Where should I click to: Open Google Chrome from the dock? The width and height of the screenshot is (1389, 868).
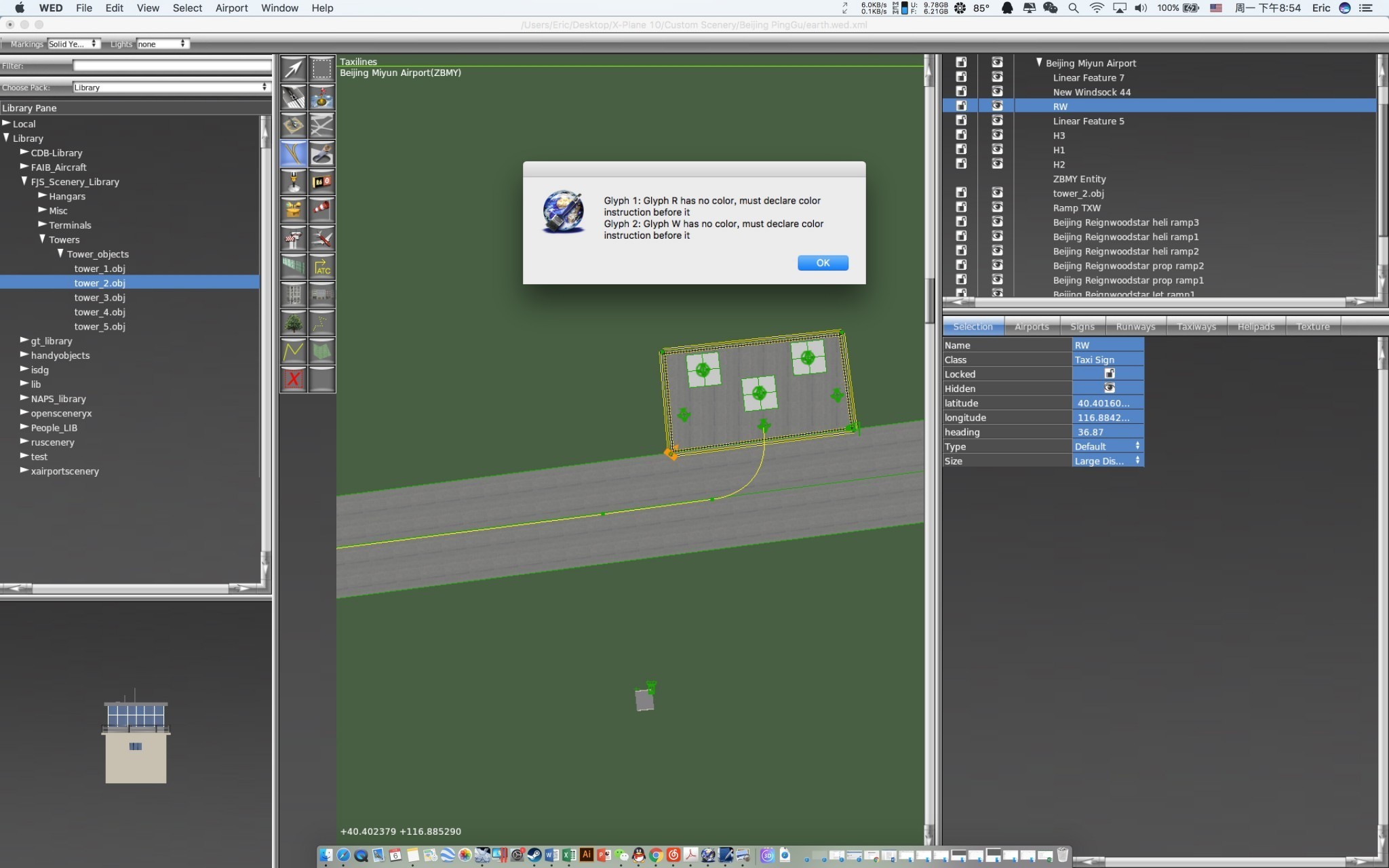coord(656,855)
